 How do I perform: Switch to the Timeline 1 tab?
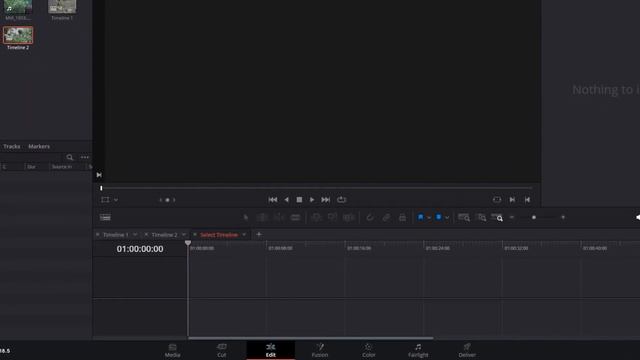tap(116, 235)
